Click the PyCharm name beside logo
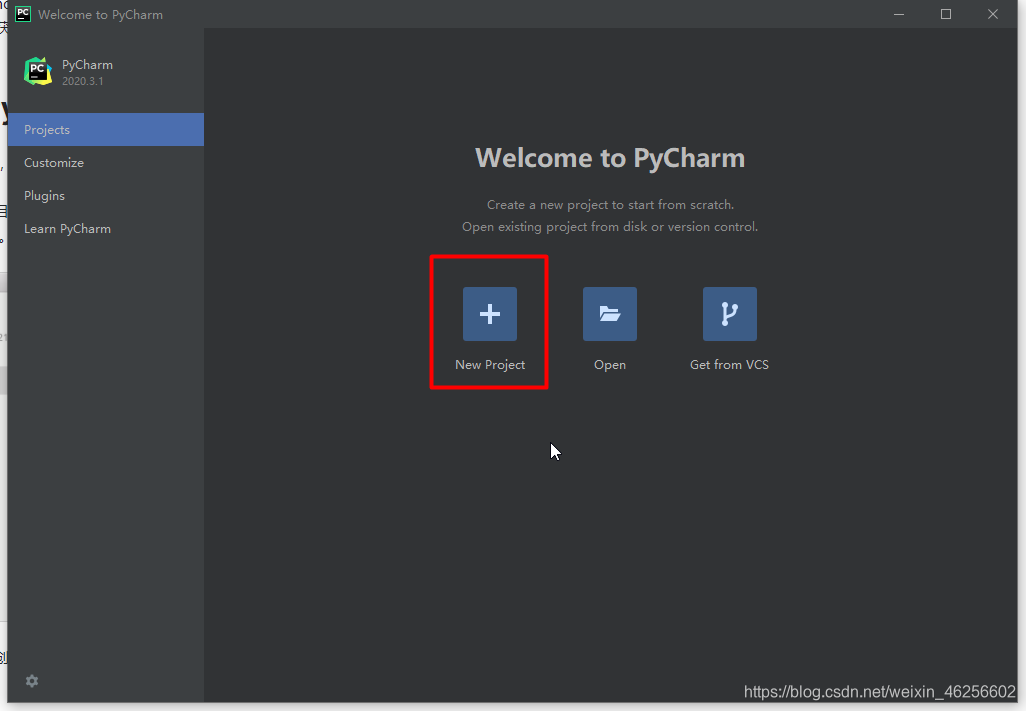1026x711 pixels. pos(87,65)
